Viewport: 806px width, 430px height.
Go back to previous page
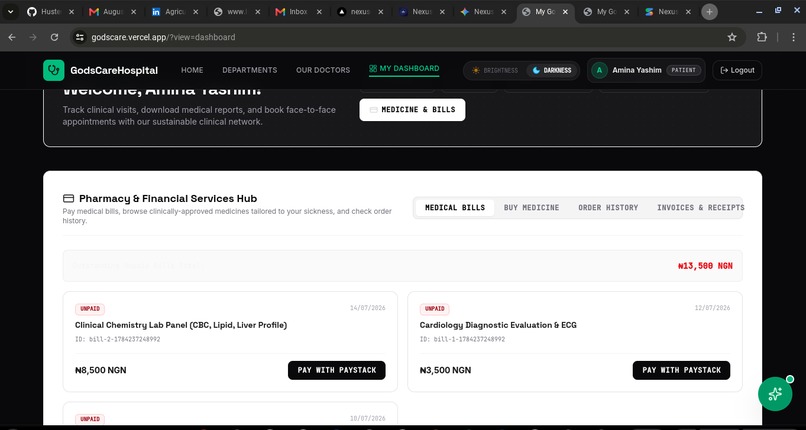pyautogui.click(x=12, y=37)
